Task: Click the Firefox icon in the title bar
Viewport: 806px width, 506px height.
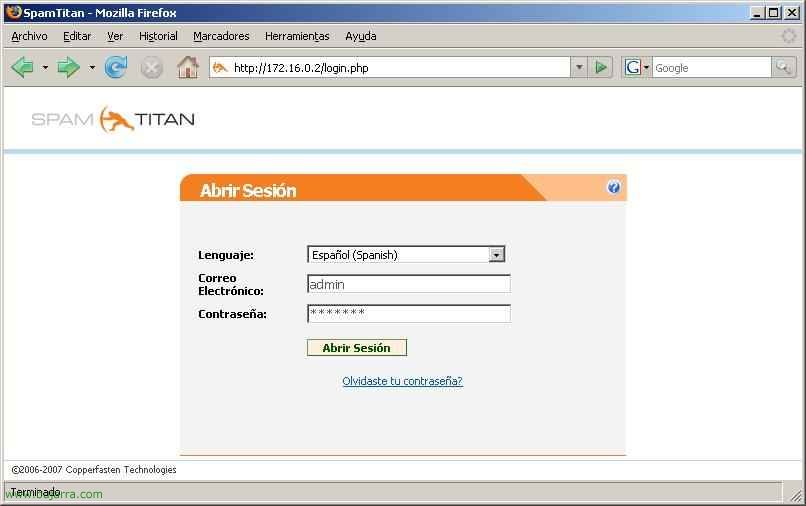Action: point(14,12)
